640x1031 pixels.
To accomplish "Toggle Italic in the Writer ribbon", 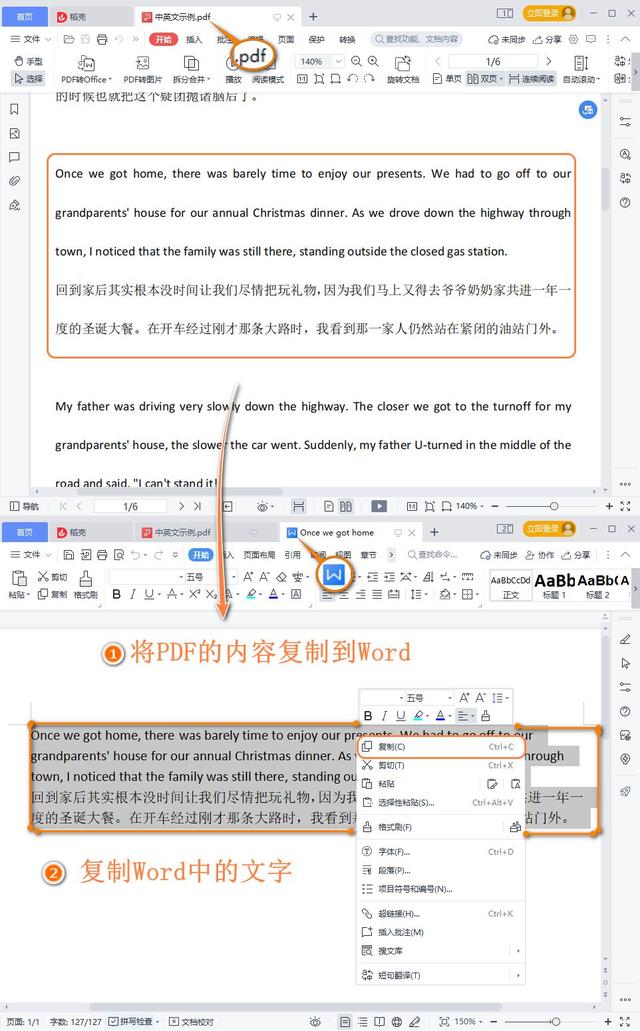I will 133,594.
